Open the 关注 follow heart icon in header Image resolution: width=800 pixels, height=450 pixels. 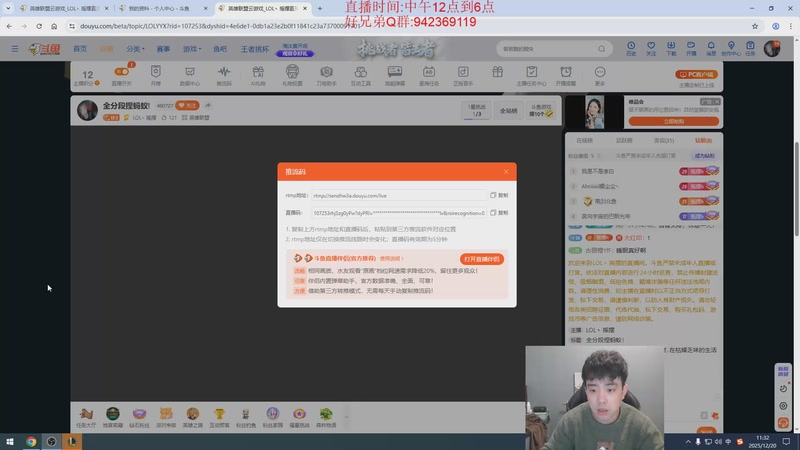click(651, 49)
